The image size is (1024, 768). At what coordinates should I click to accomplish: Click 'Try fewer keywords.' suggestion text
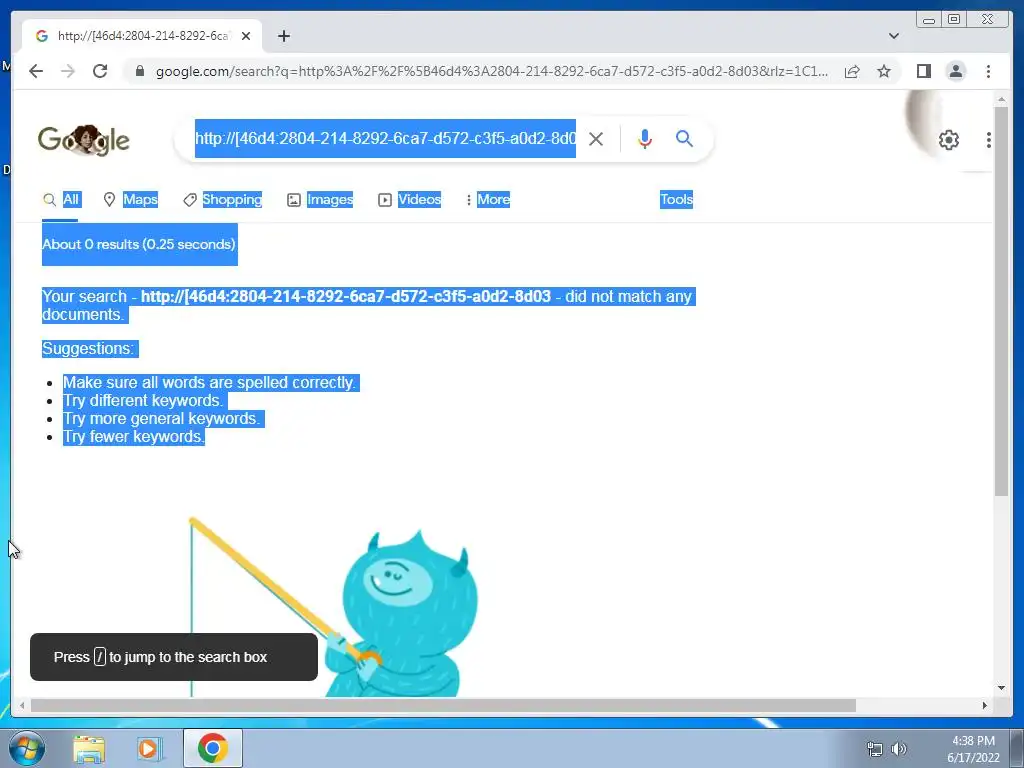(134, 437)
